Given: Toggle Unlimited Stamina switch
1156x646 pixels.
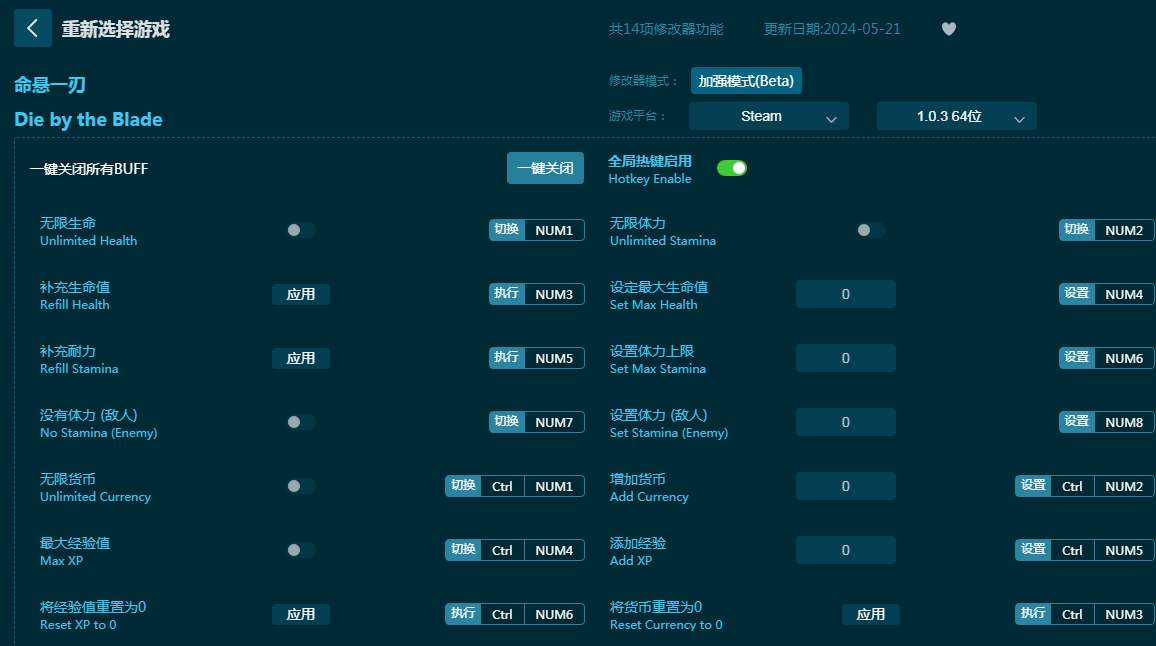Looking at the screenshot, I should click(x=871, y=230).
